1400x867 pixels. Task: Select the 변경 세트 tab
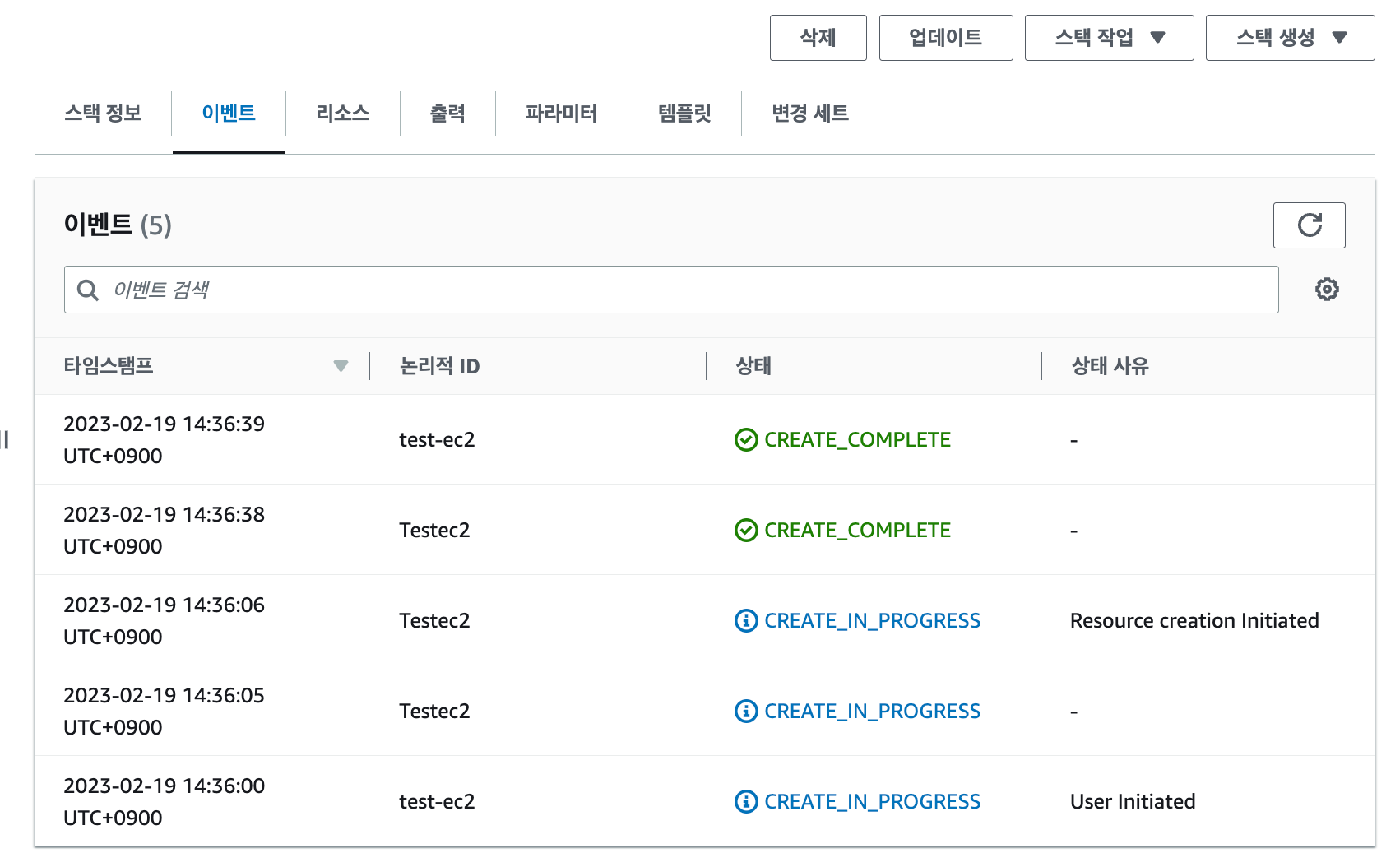tap(809, 114)
